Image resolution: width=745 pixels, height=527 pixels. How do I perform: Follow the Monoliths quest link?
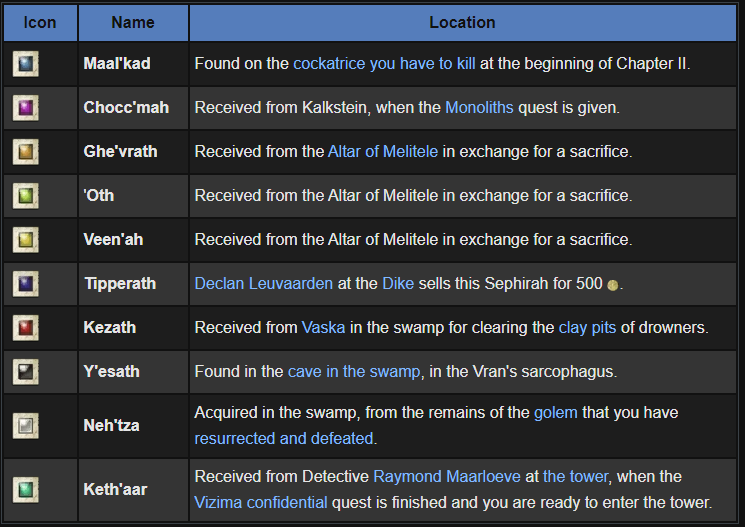(x=479, y=108)
